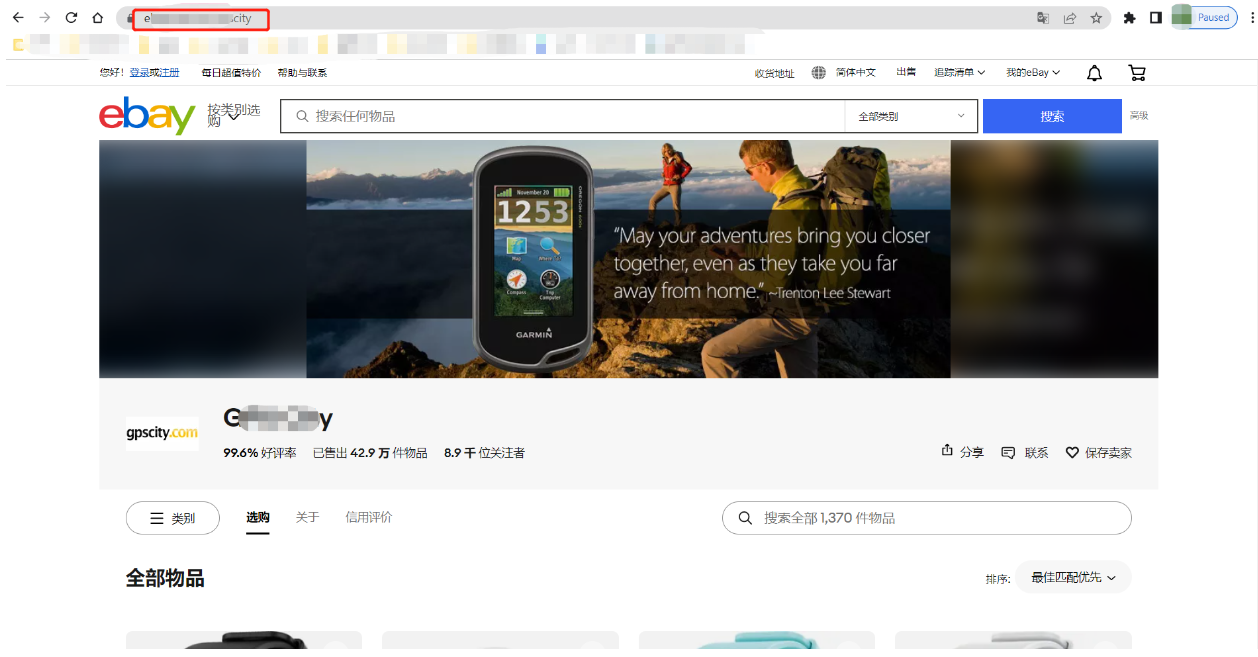Viewport: 1258px width, 657px height.
Task: Bookmark page with star icon
Action: pyautogui.click(x=1096, y=18)
